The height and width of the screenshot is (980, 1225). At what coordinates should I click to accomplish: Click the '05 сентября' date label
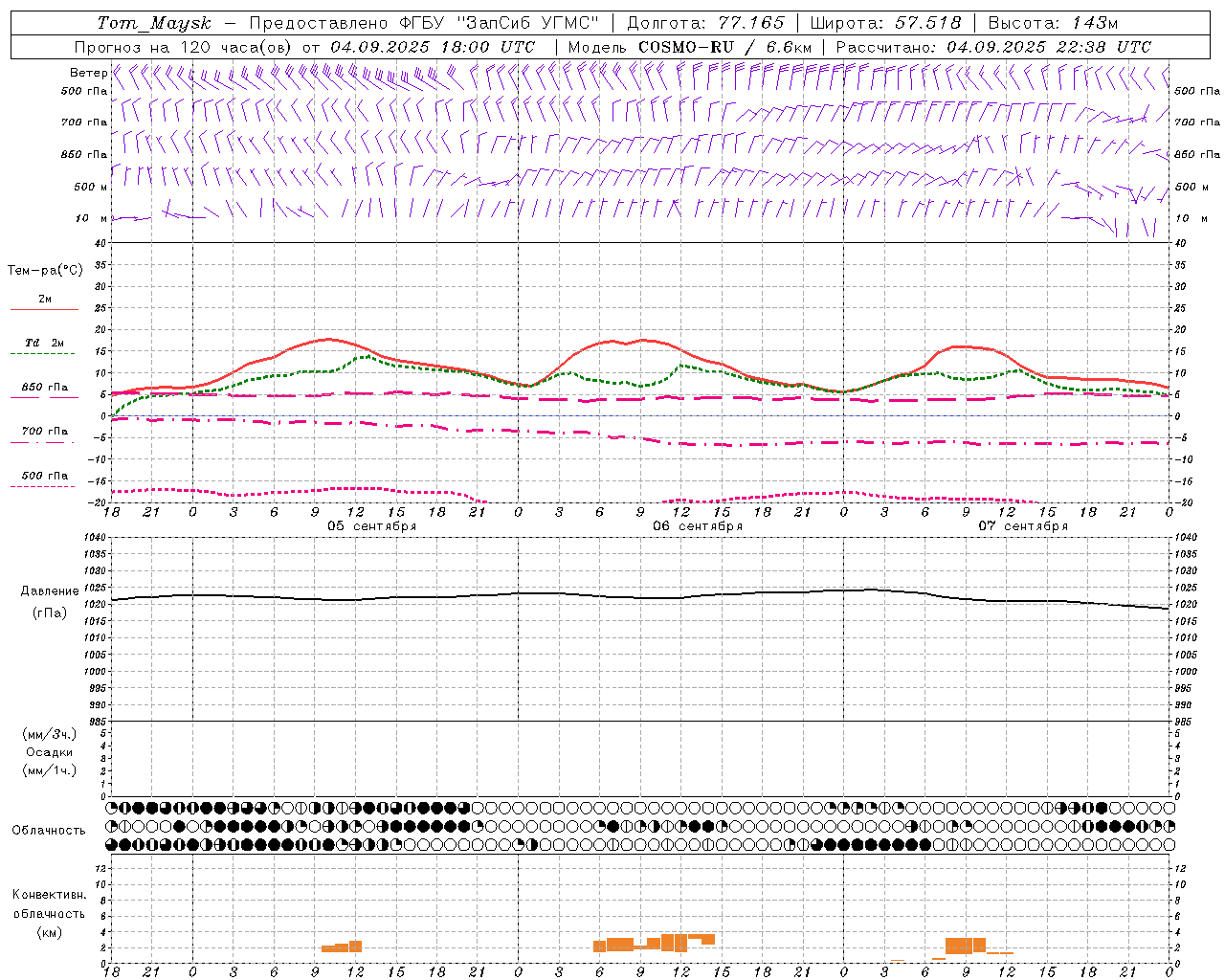click(371, 526)
